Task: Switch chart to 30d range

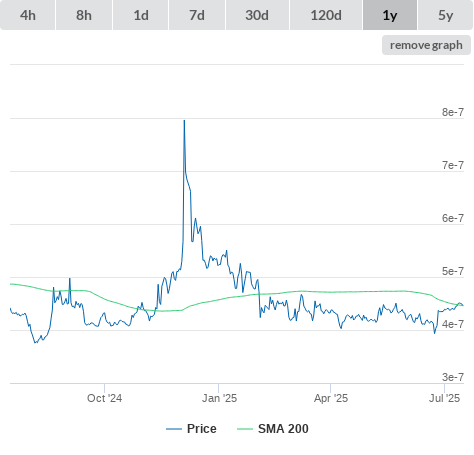Action: (257, 15)
